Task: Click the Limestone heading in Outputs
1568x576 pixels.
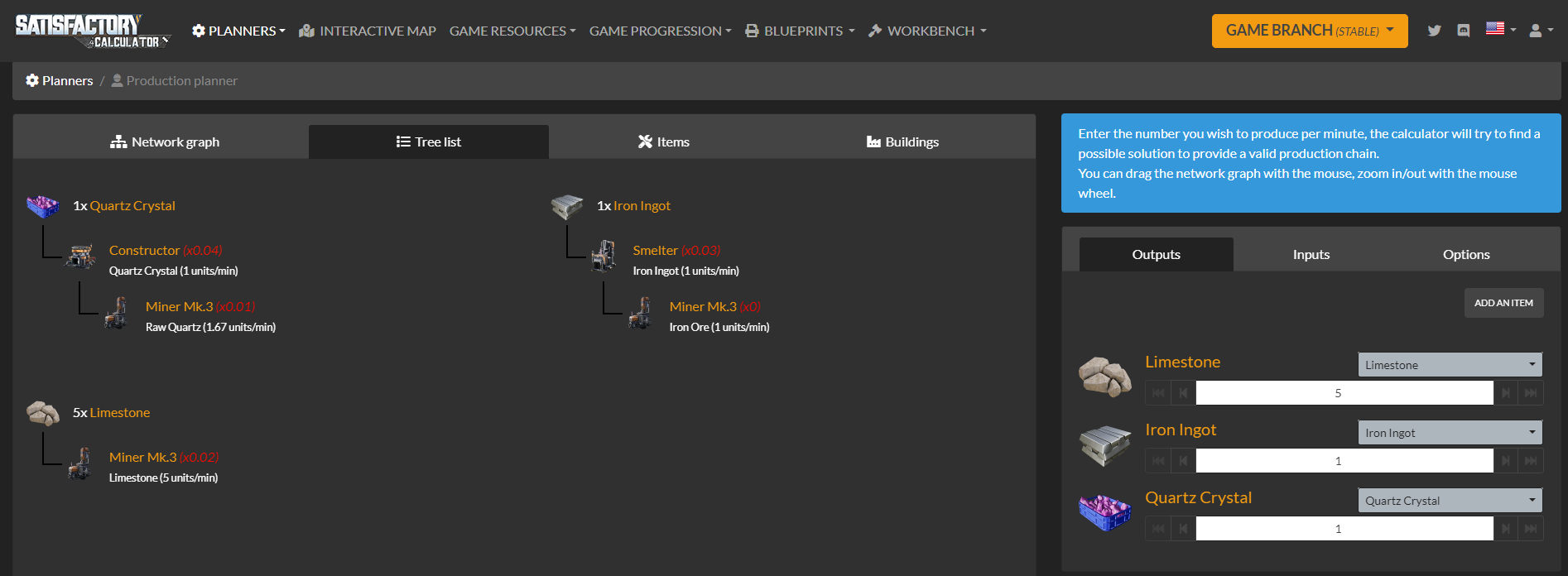Action: click(x=1182, y=362)
